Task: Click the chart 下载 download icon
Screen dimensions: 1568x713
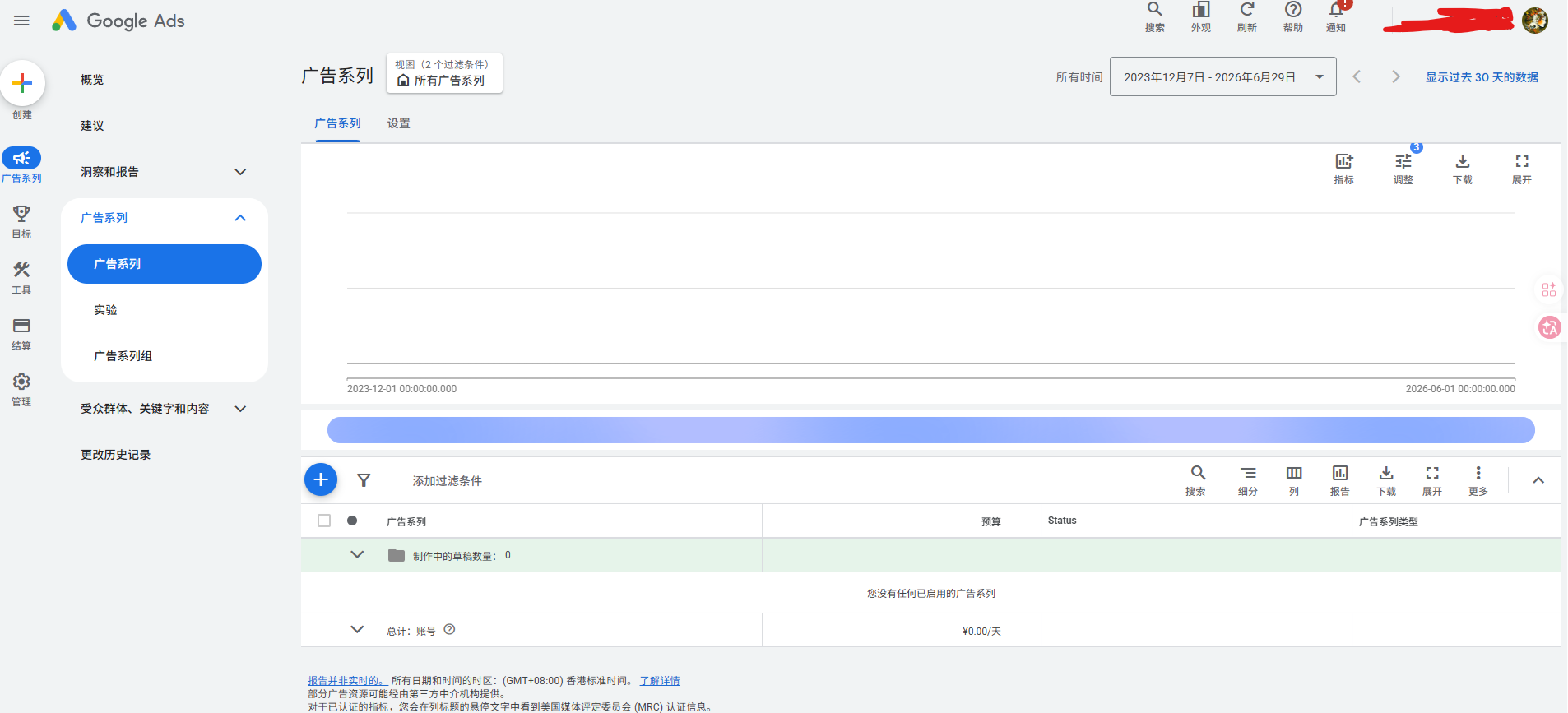Action: [1463, 168]
